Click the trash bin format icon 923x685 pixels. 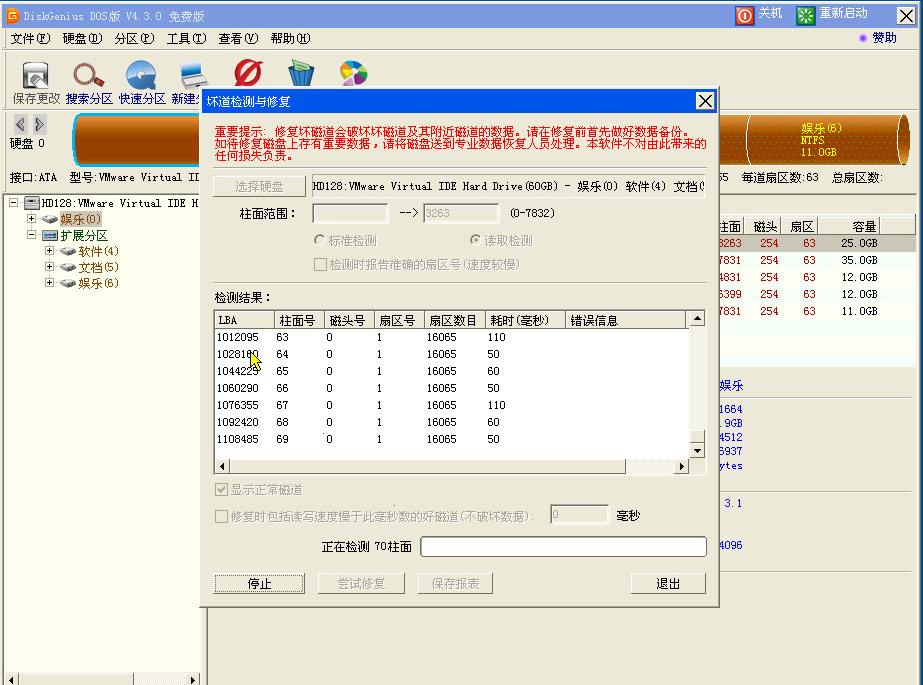[x=301, y=73]
